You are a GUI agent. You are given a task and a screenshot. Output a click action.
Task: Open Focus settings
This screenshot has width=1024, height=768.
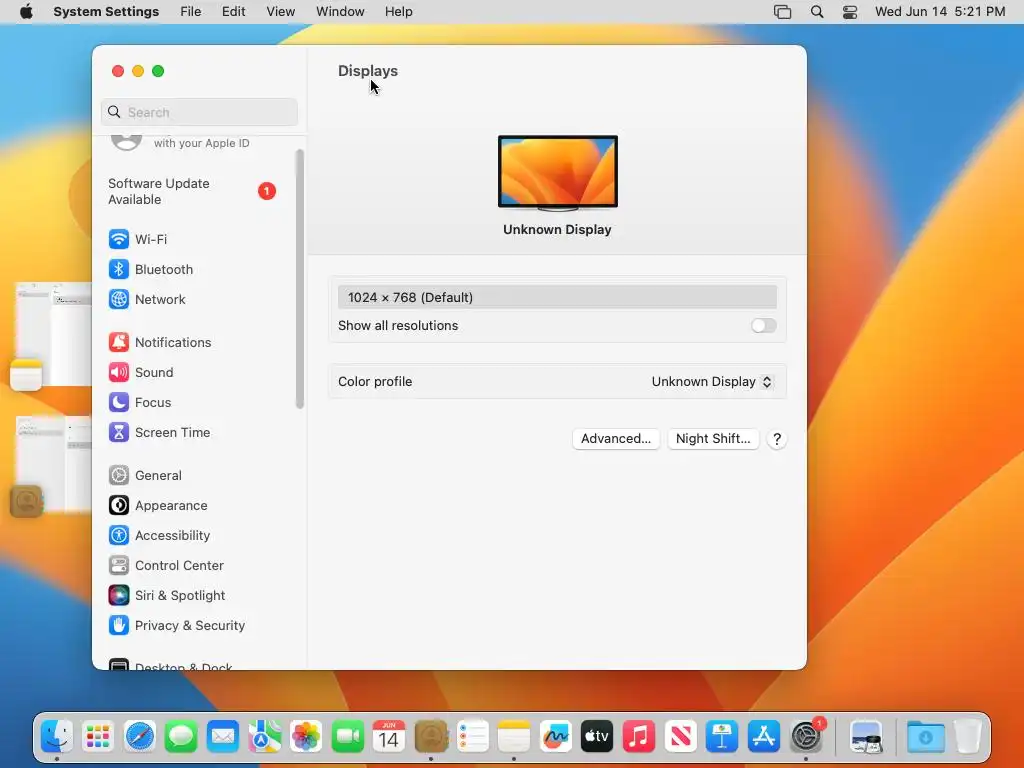(x=140, y=402)
